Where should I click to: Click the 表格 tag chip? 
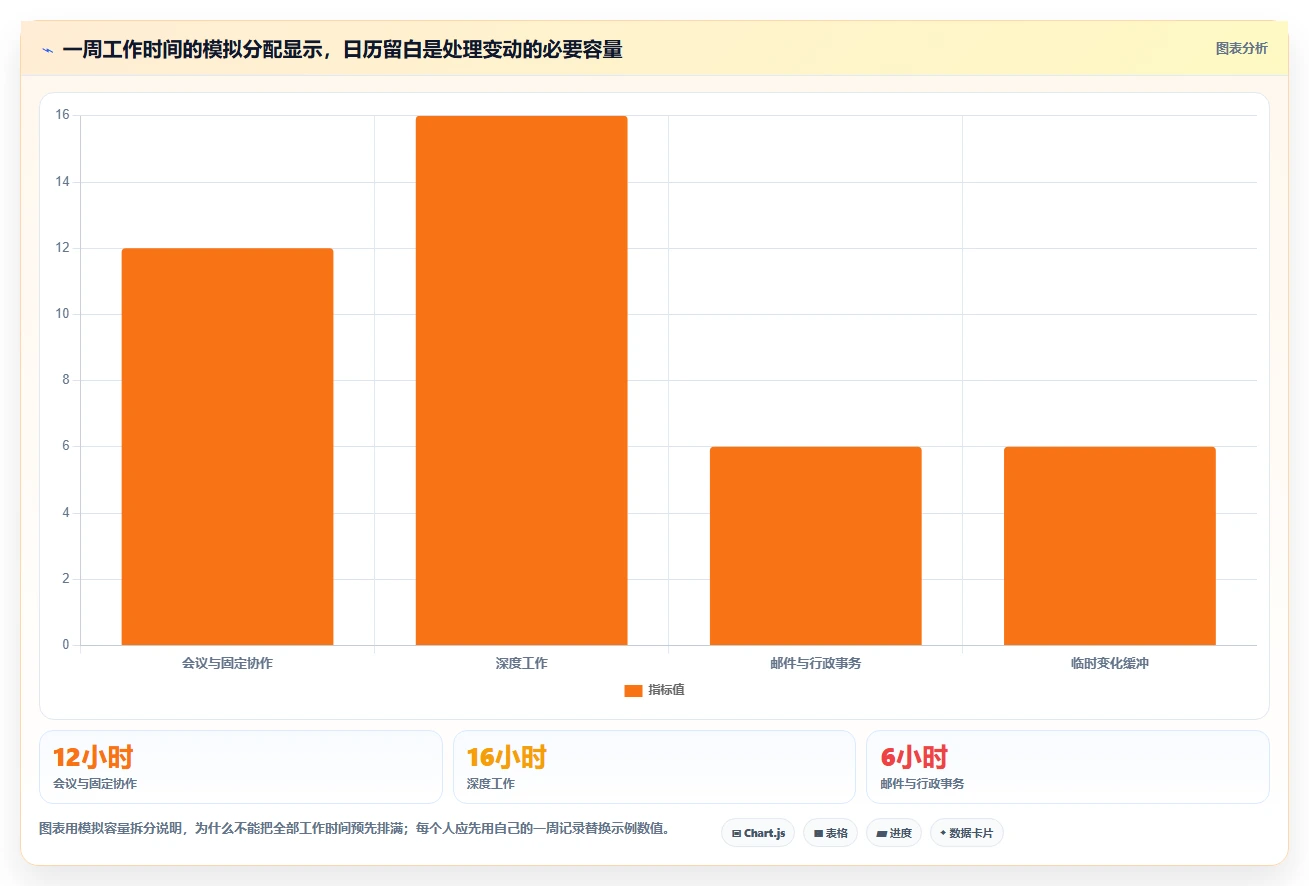tap(830, 833)
